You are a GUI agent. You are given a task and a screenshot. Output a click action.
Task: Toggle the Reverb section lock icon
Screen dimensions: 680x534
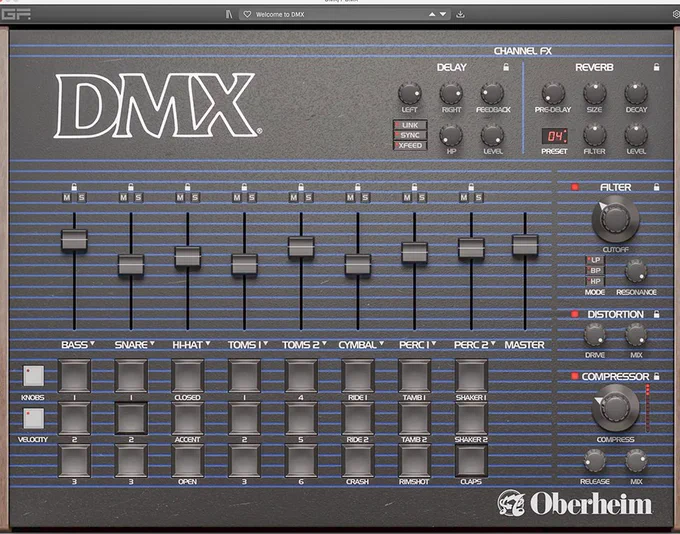coord(657,67)
